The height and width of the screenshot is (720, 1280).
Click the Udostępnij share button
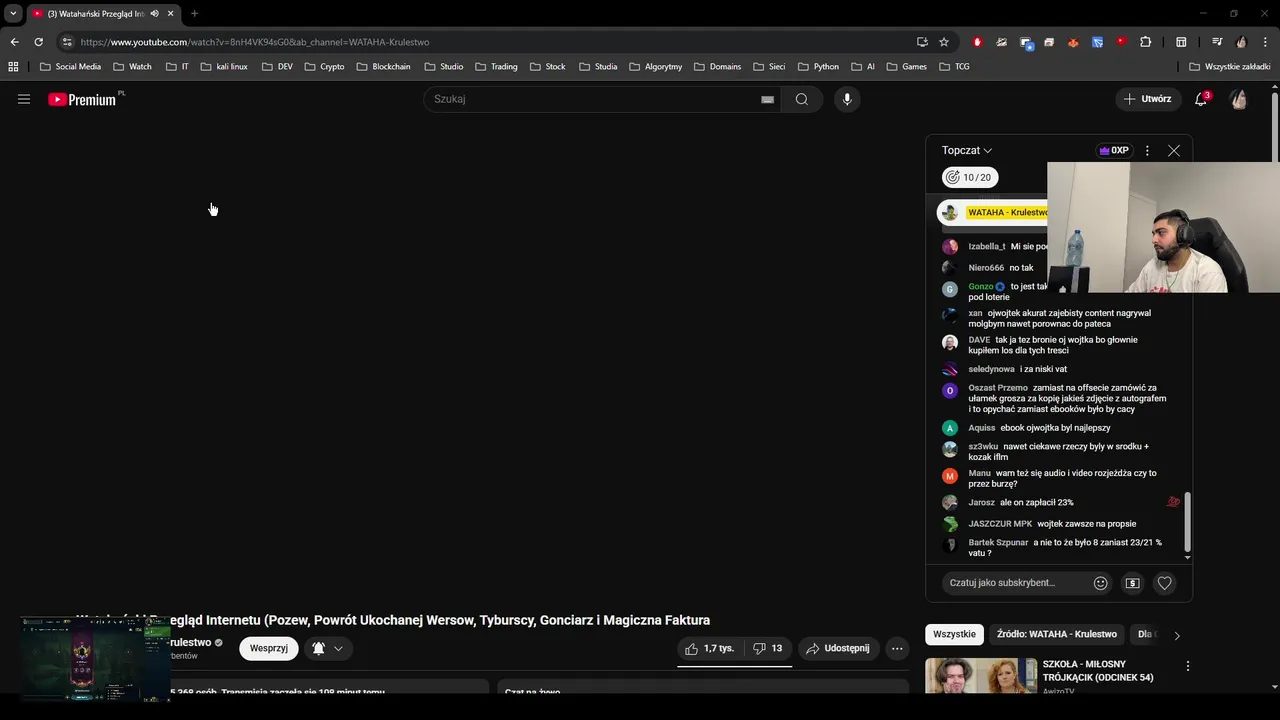click(838, 648)
